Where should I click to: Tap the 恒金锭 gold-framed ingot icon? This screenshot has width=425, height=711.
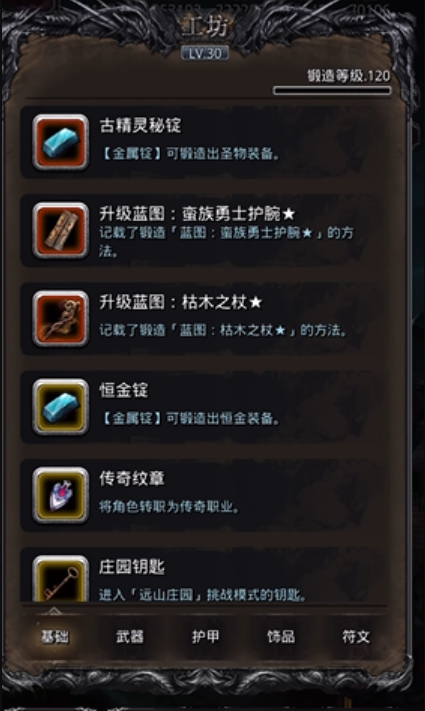(60, 407)
